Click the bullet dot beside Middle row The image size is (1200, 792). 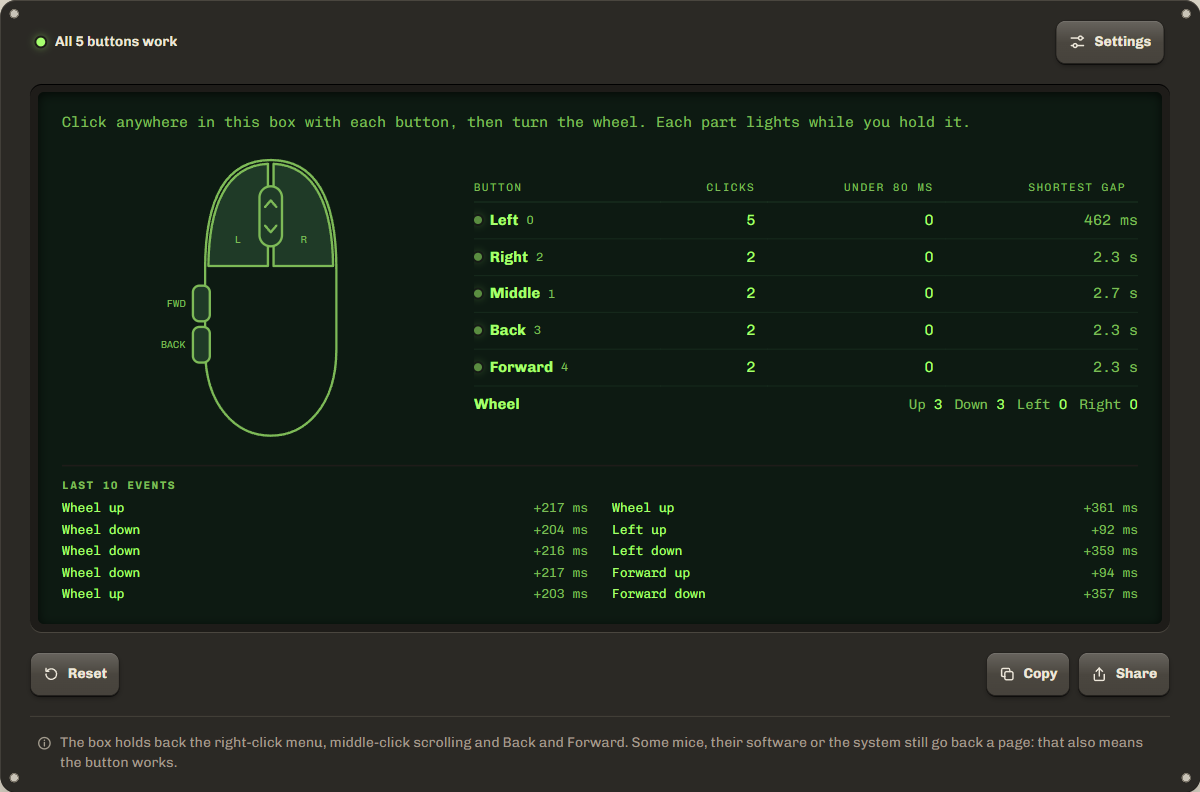[478, 293]
